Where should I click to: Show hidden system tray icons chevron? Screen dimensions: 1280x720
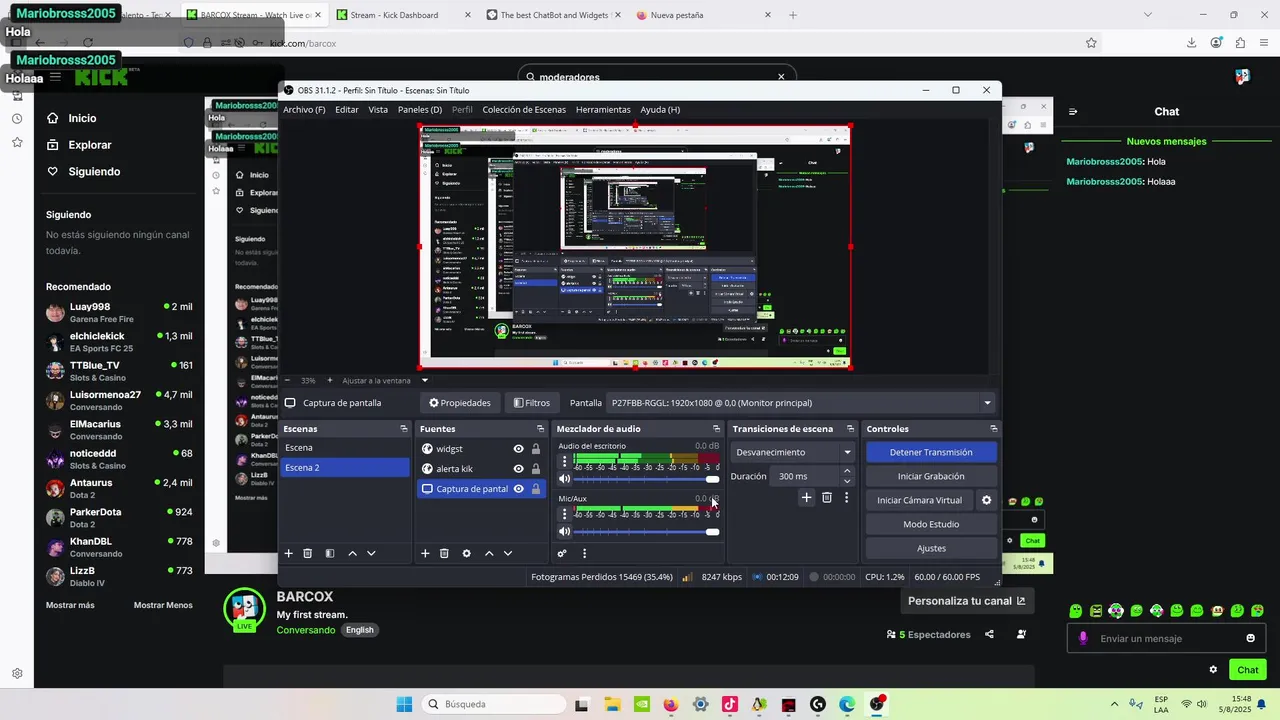[1115, 704]
